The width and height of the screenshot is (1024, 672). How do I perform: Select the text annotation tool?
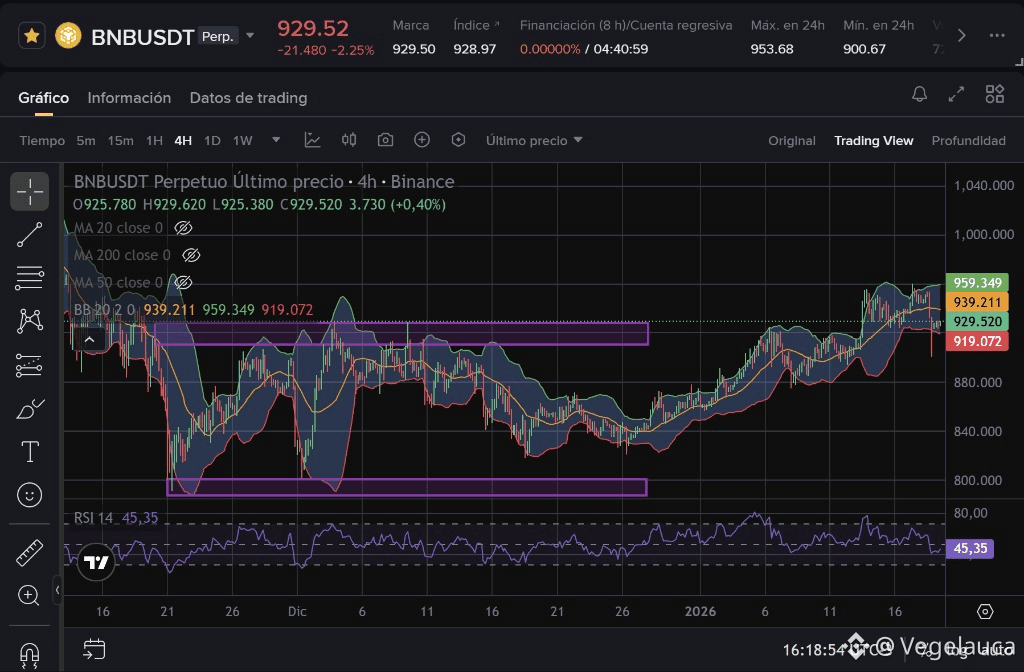pyautogui.click(x=30, y=452)
